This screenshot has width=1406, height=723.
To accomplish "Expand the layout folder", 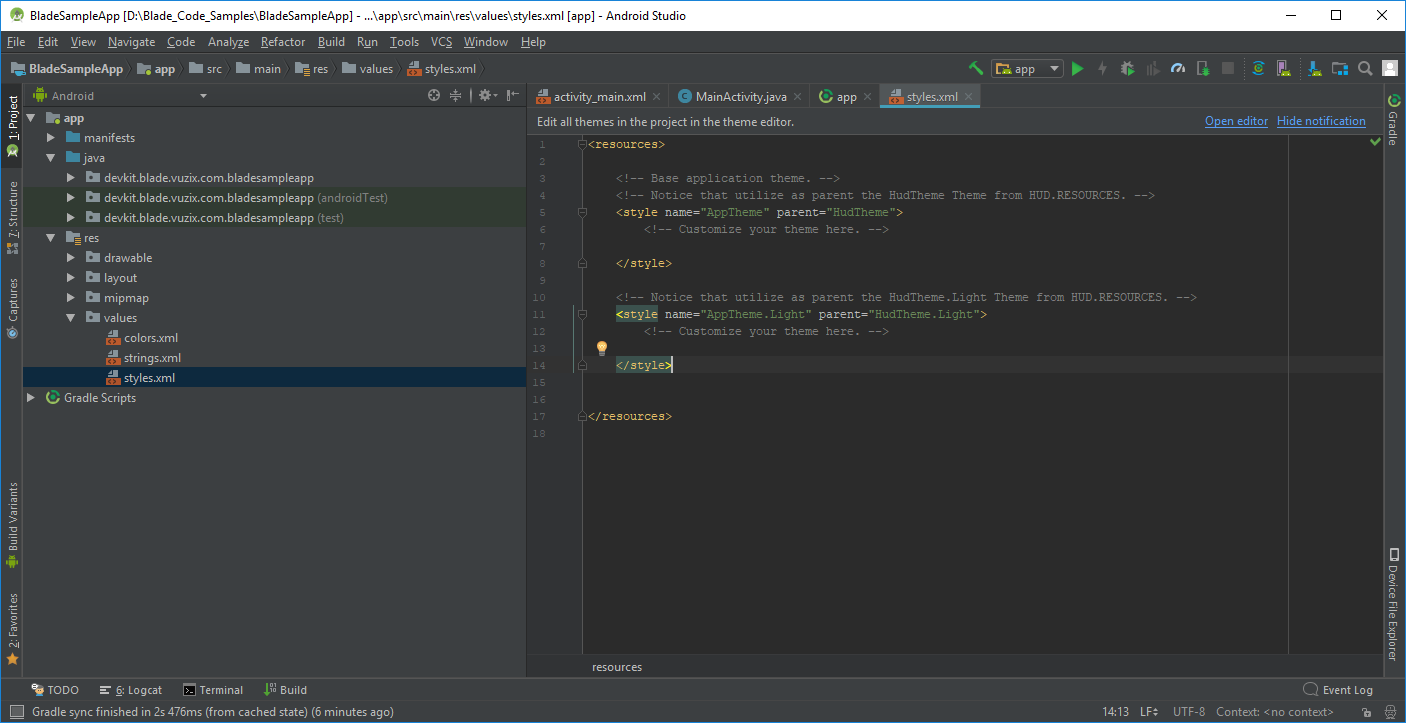I will 71,278.
